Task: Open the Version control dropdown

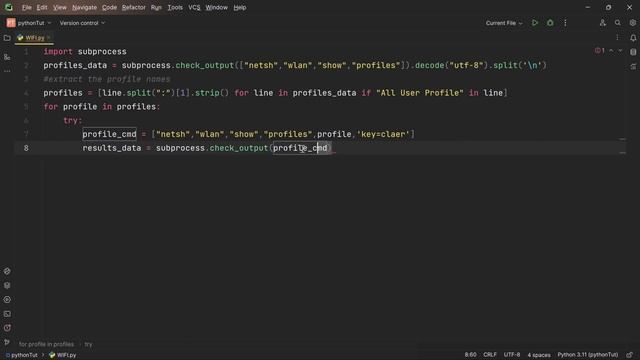Action: point(82,23)
